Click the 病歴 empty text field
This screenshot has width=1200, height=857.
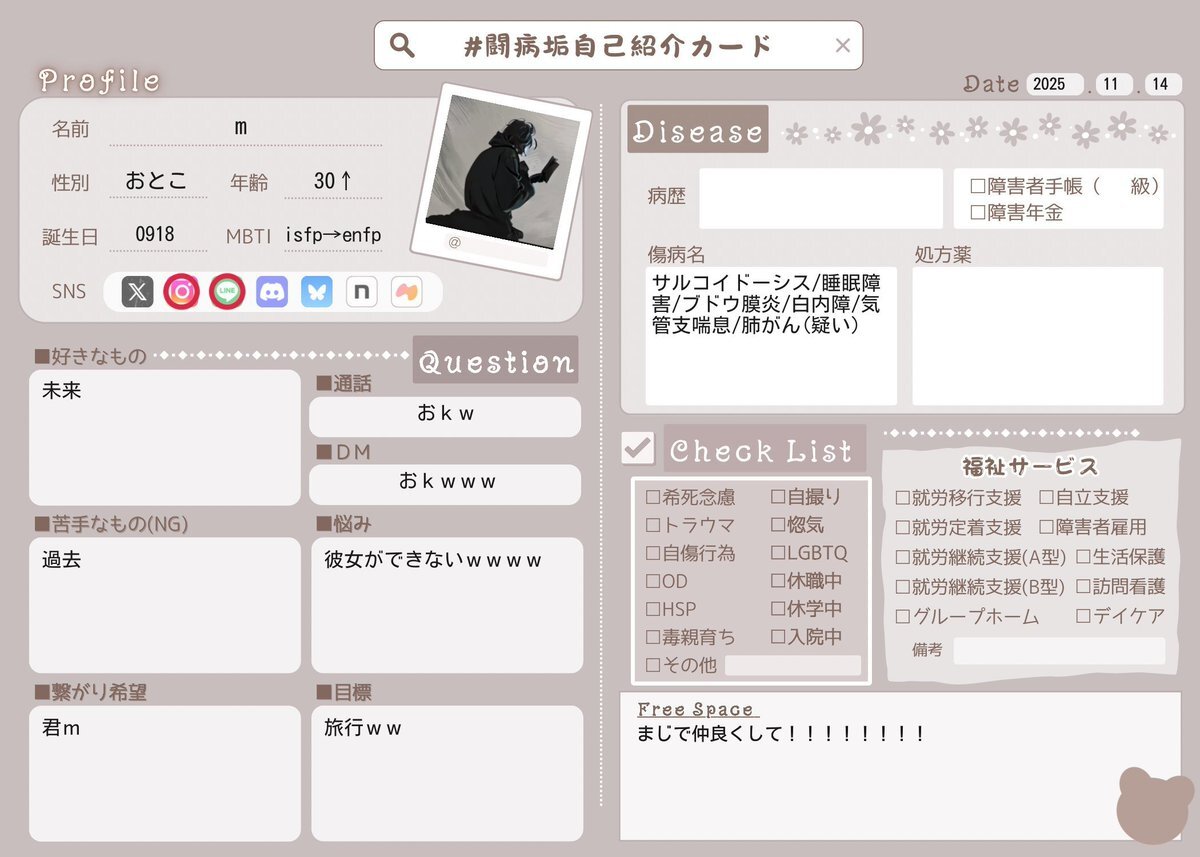click(820, 198)
